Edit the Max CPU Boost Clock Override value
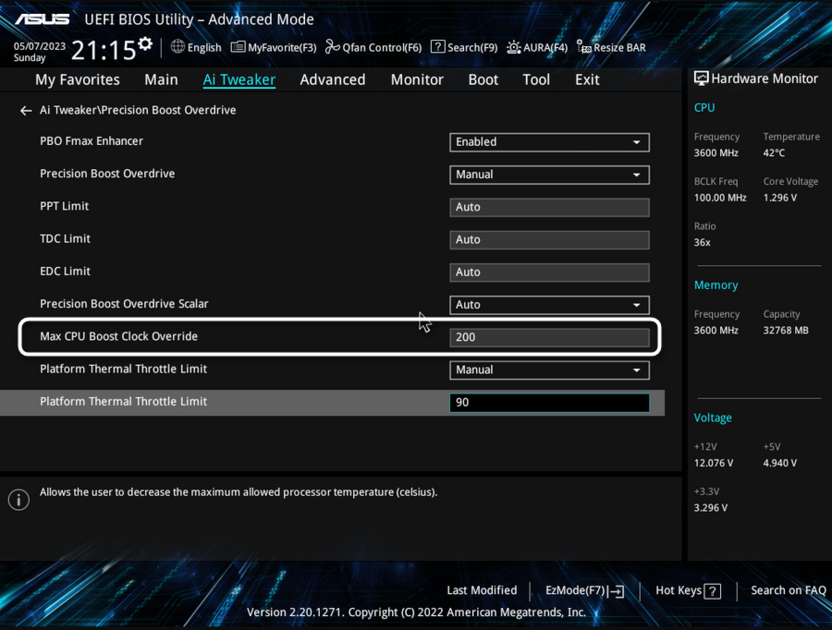Image resolution: width=832 pixels, height=630 pixels. coord(549,337)
